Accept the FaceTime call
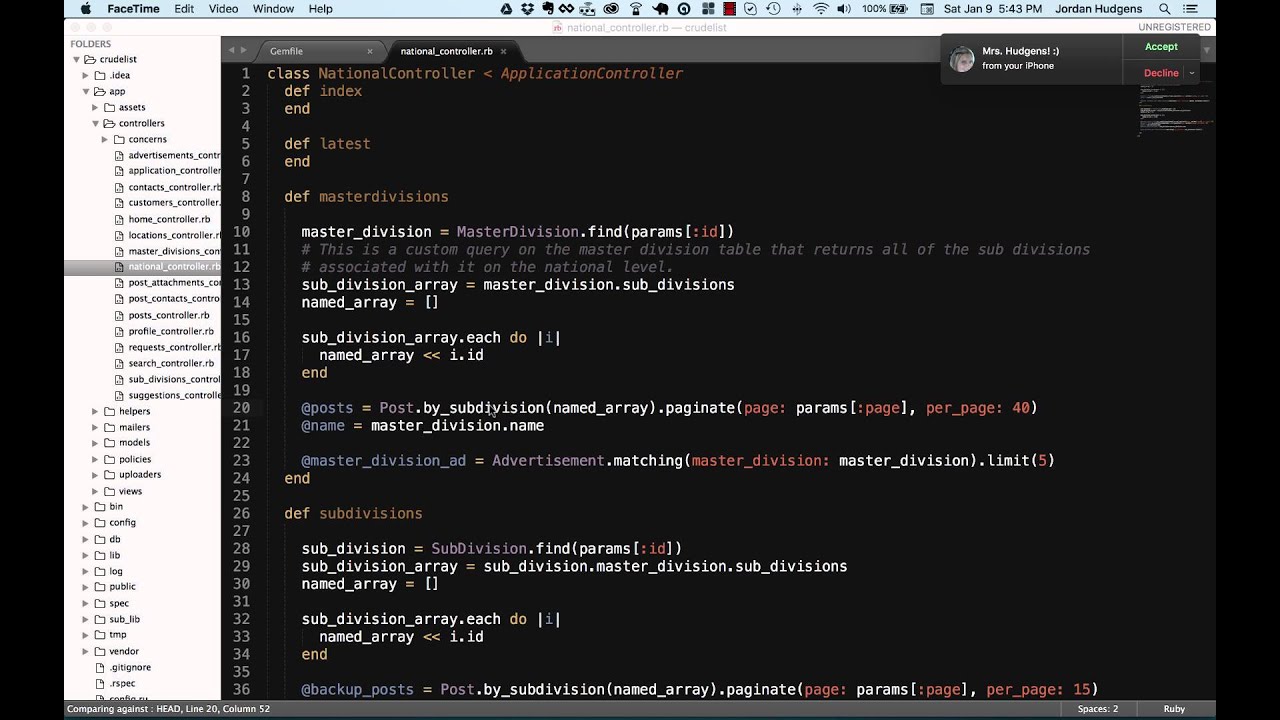Viewport: 1280px width, 720px height. tap(1161, 47)
